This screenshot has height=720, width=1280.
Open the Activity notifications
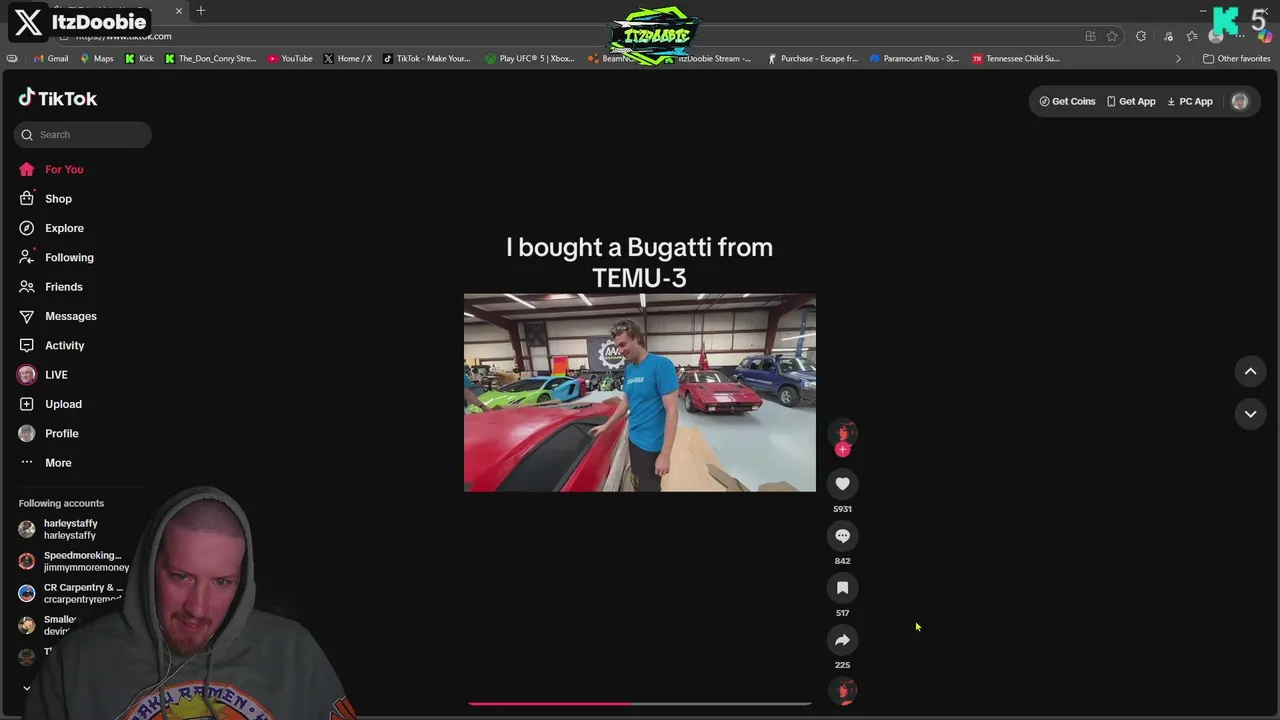64,345
